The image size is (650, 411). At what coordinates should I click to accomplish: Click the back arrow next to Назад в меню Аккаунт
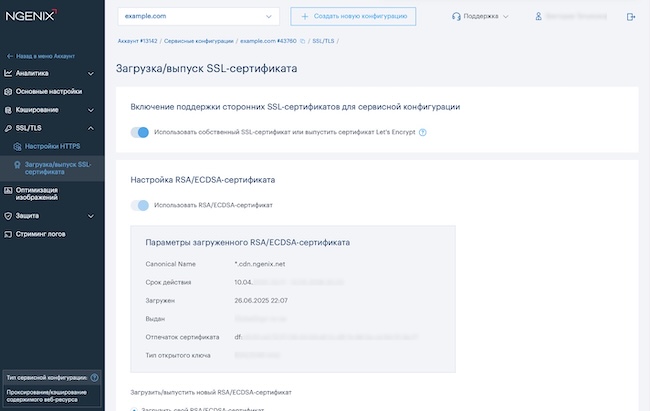[x=10, y=56]
